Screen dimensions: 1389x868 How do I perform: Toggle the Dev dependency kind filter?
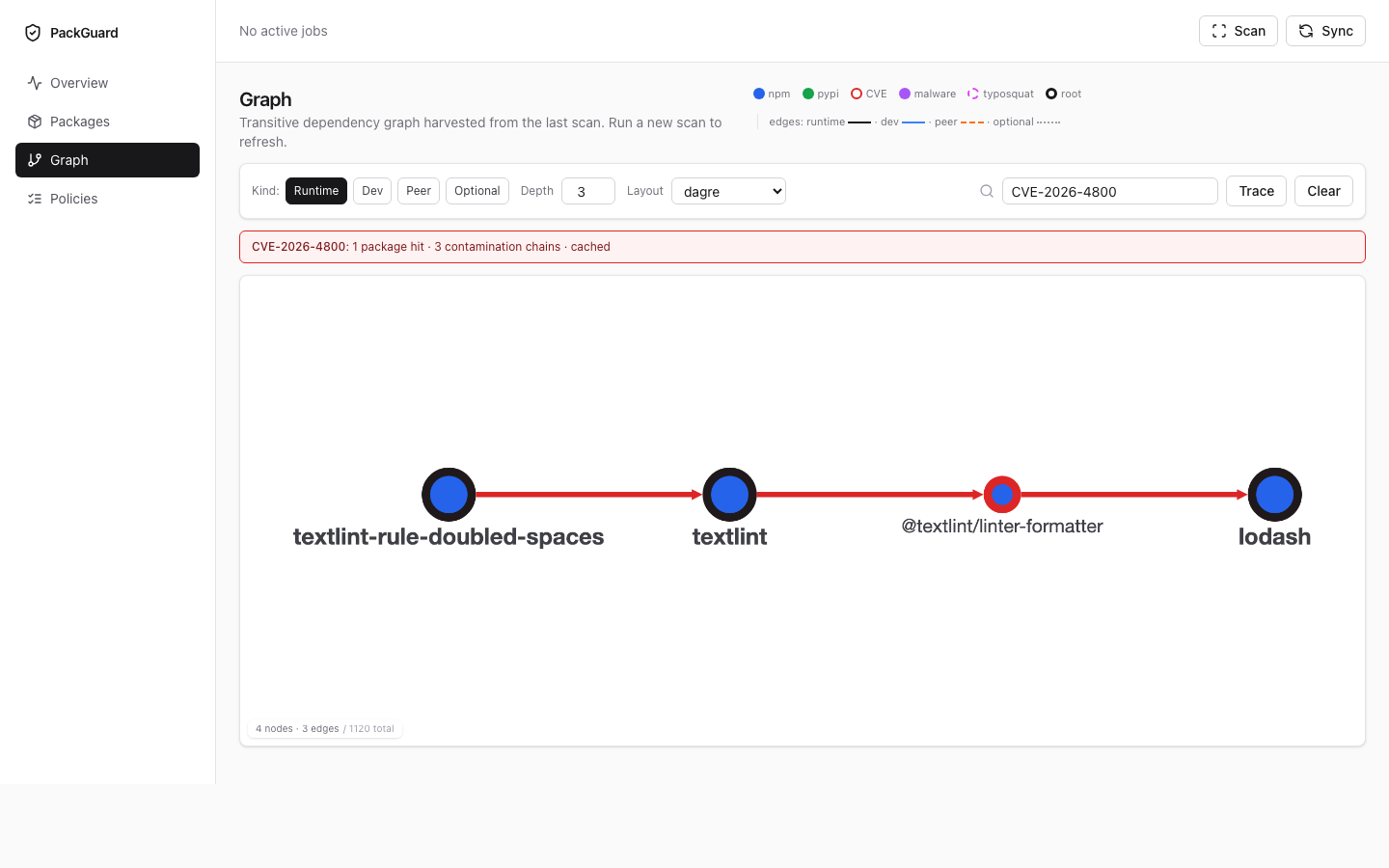point(371,191)
